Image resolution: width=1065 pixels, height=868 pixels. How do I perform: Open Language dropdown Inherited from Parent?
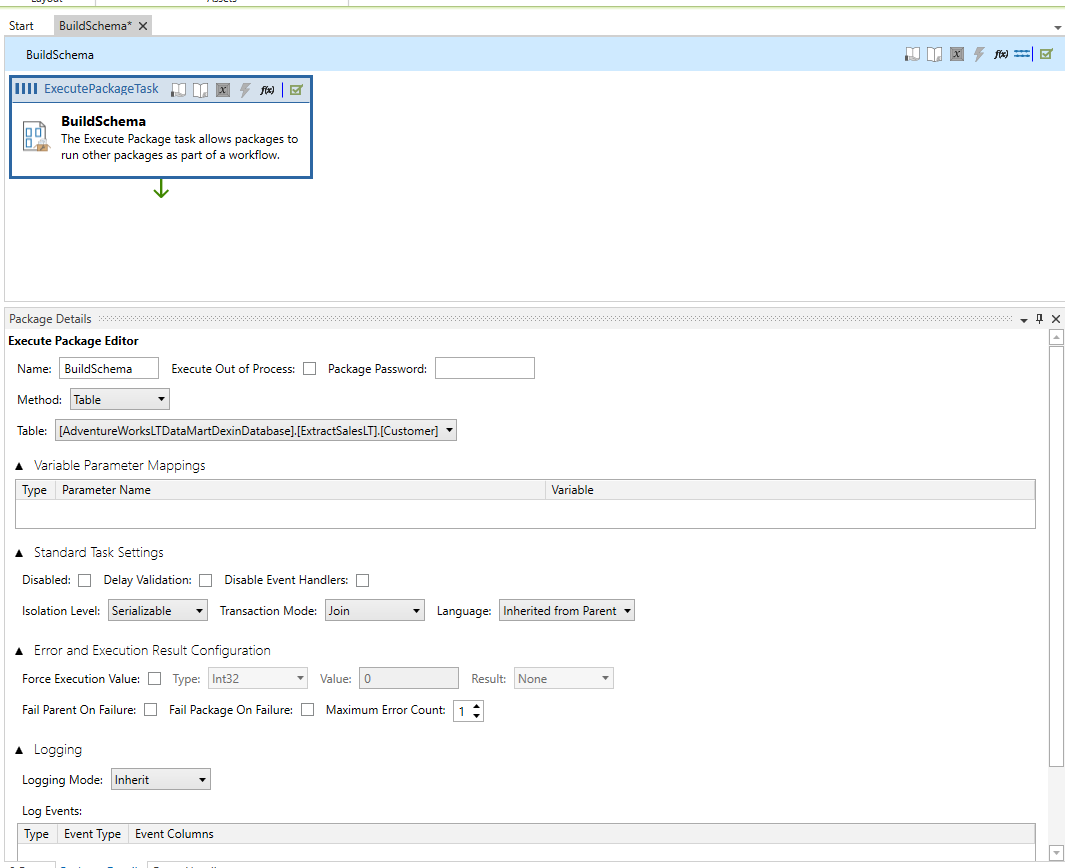tap(567, 611)
